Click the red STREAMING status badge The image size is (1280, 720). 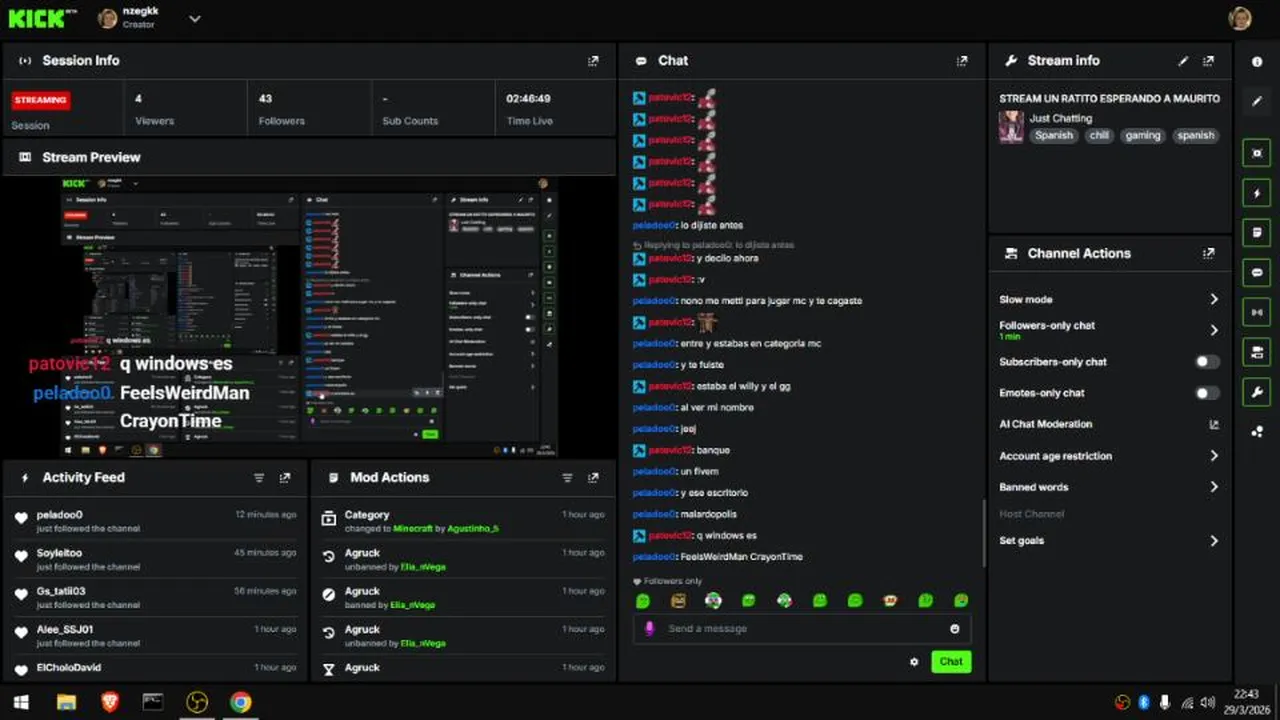41,100
